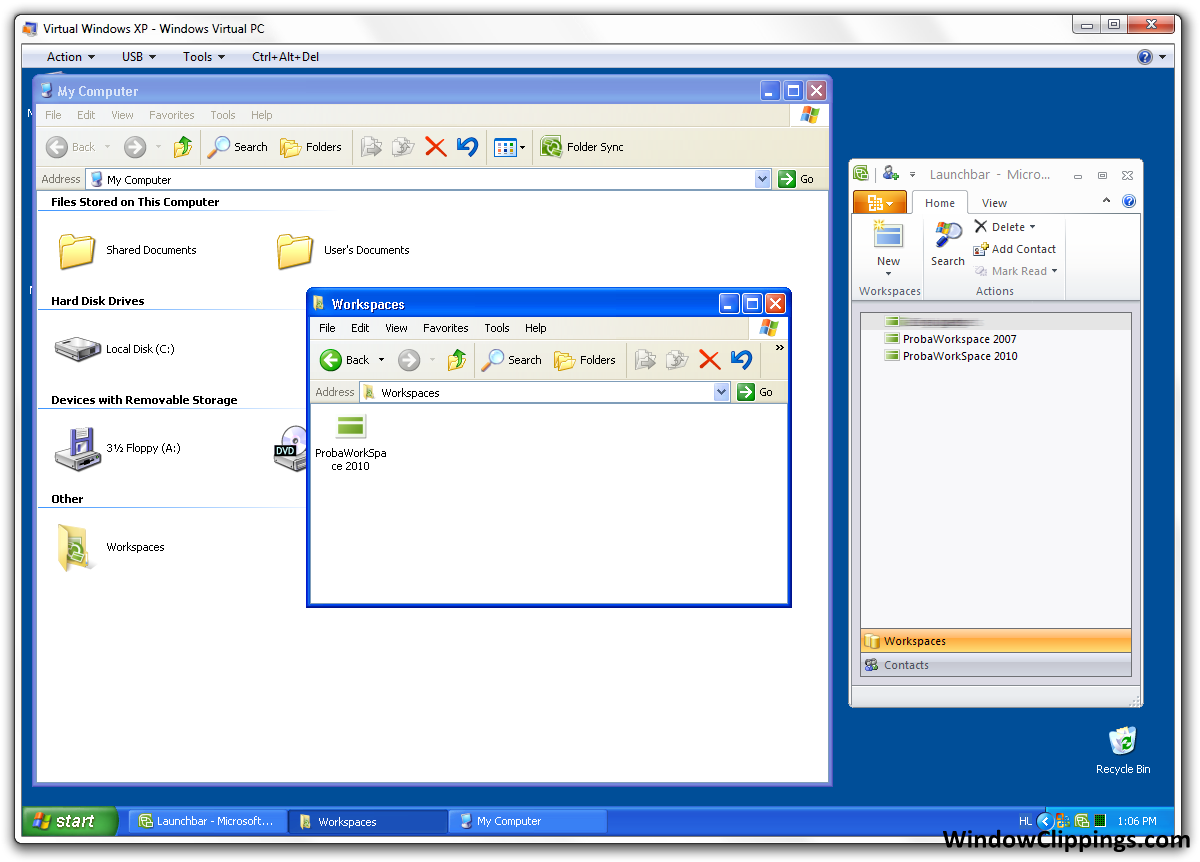Image resolution: width=1200 pixels, height=862 pixels.
Task: Open Tools menu in Workspaces window
Action: pyautogui.click(x=497, y=328)
